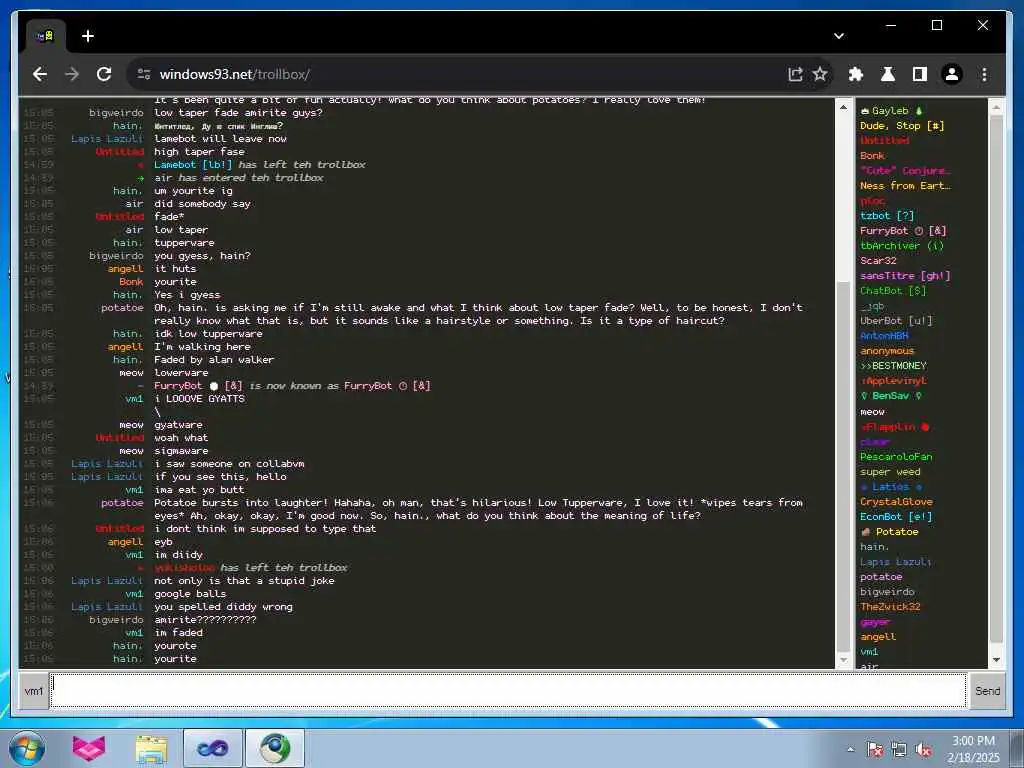Select TheZwick32 in the user list
The image size is (1024, 768).
coord(890,607)
